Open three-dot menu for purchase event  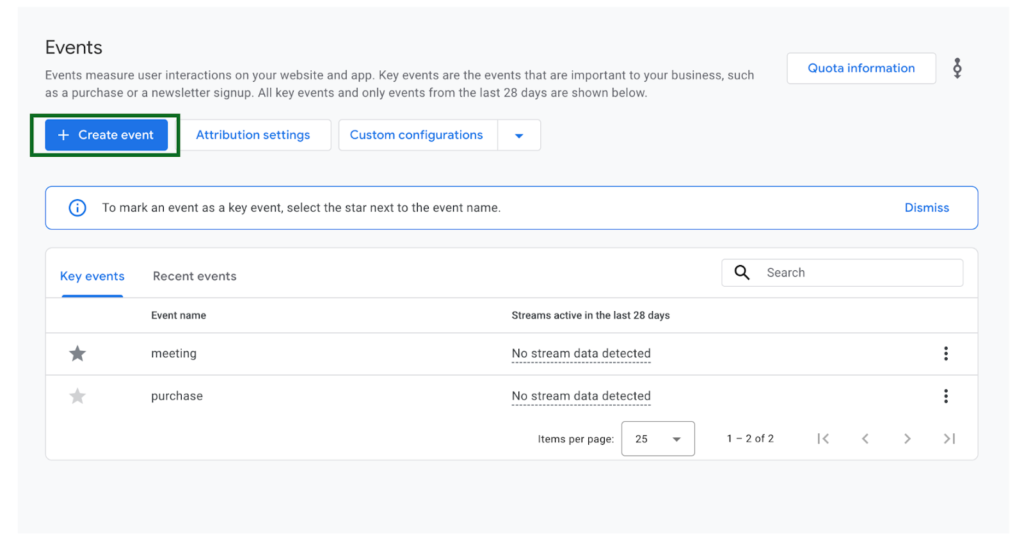click(x=945, y=396)
